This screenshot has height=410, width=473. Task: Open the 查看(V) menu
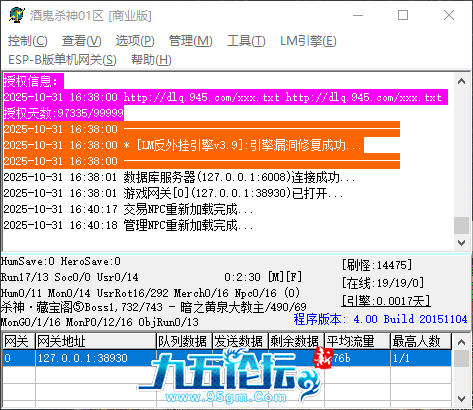point(82,41)
